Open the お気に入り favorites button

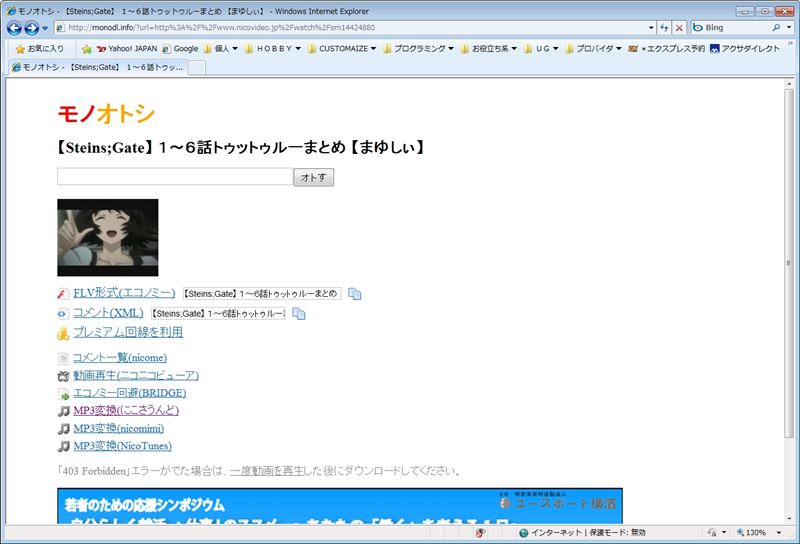click(40, 48)
